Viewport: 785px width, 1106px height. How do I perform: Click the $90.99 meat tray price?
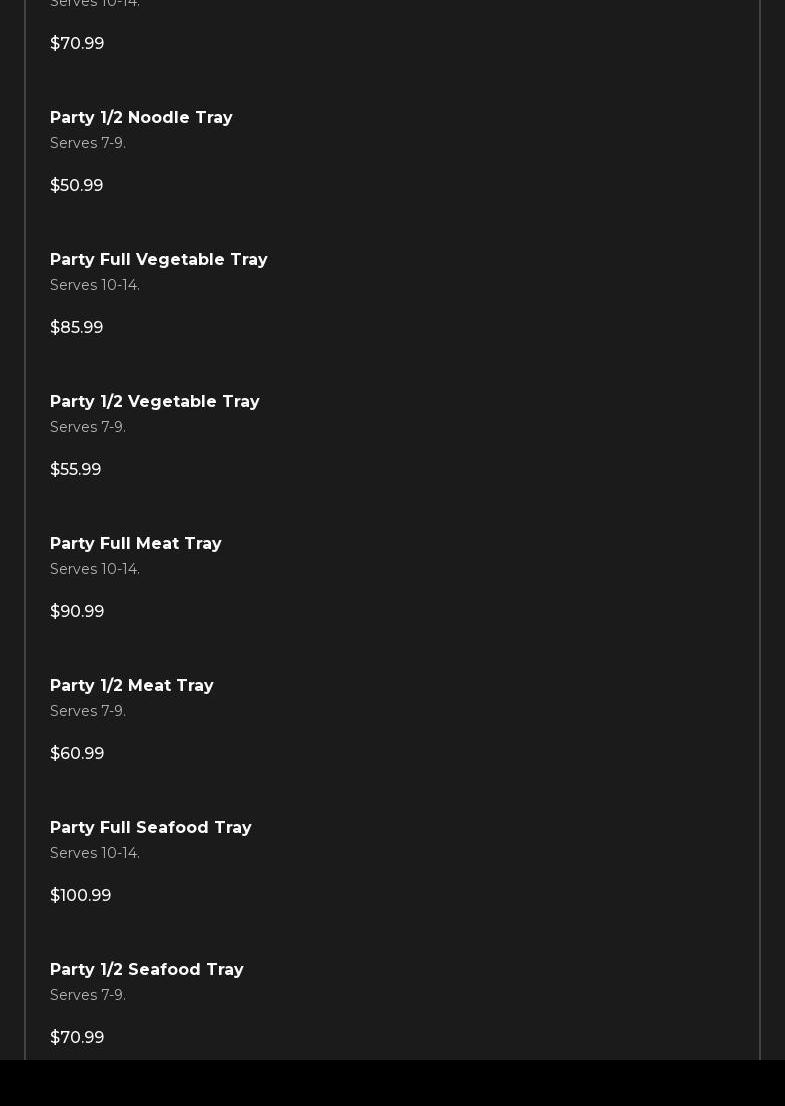coord(77,612)
